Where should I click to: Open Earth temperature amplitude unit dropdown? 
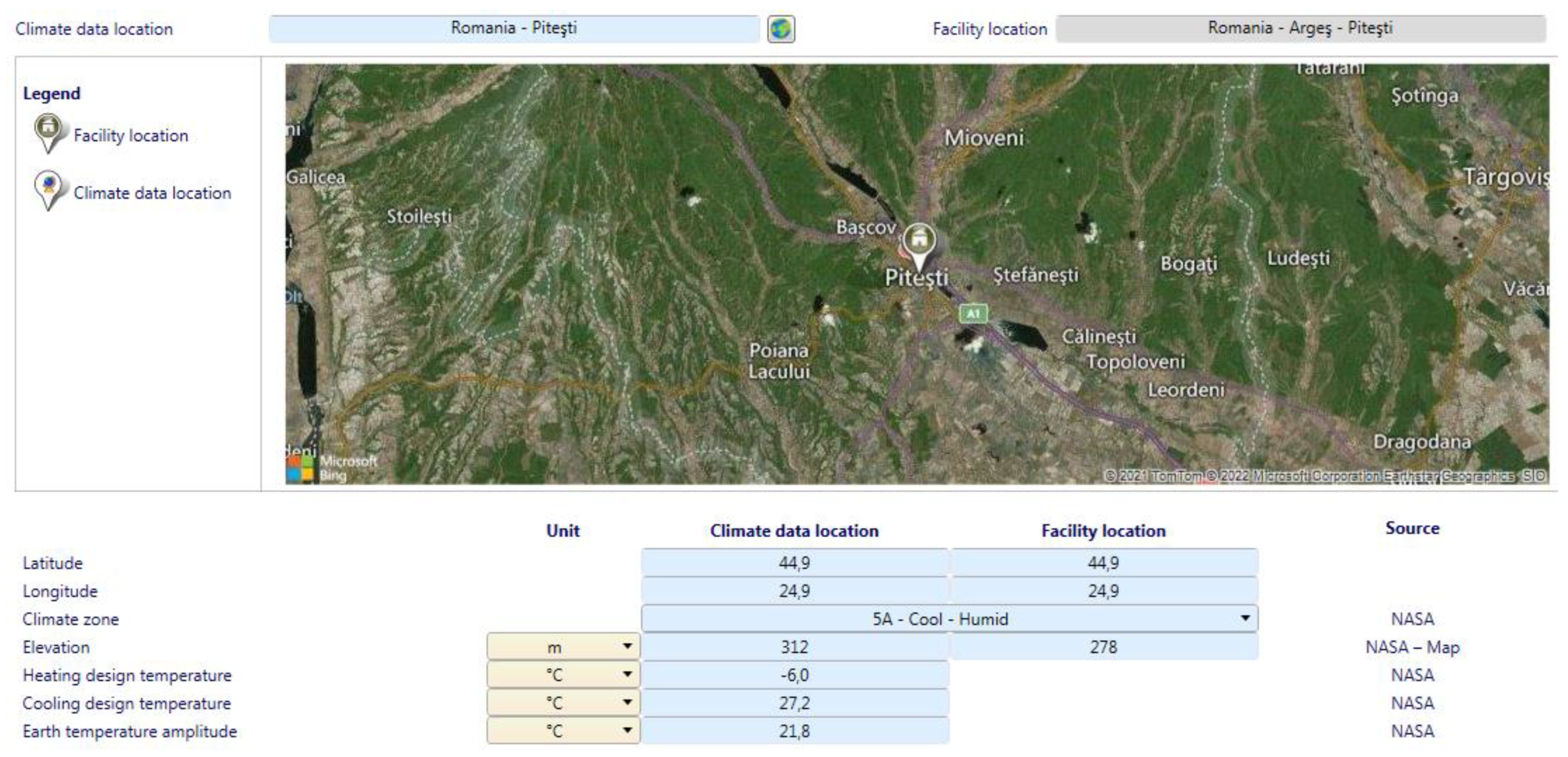tap(627, 730)
